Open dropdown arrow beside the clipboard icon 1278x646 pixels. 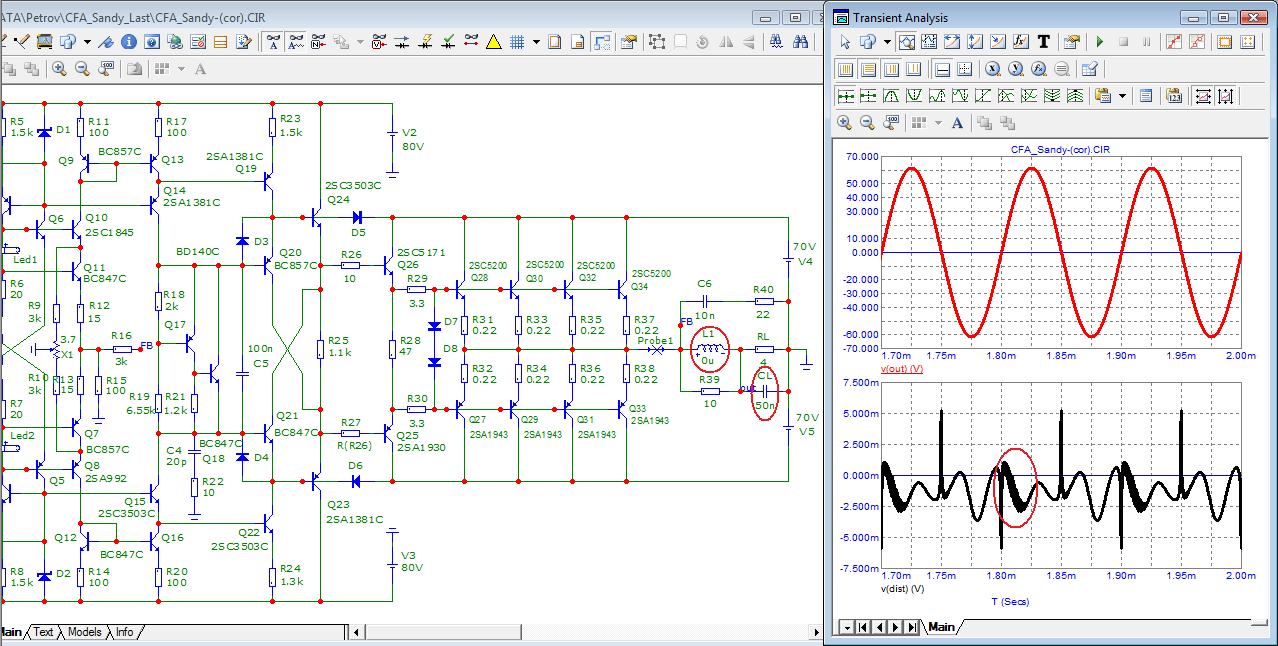(x=1122, y=96)
